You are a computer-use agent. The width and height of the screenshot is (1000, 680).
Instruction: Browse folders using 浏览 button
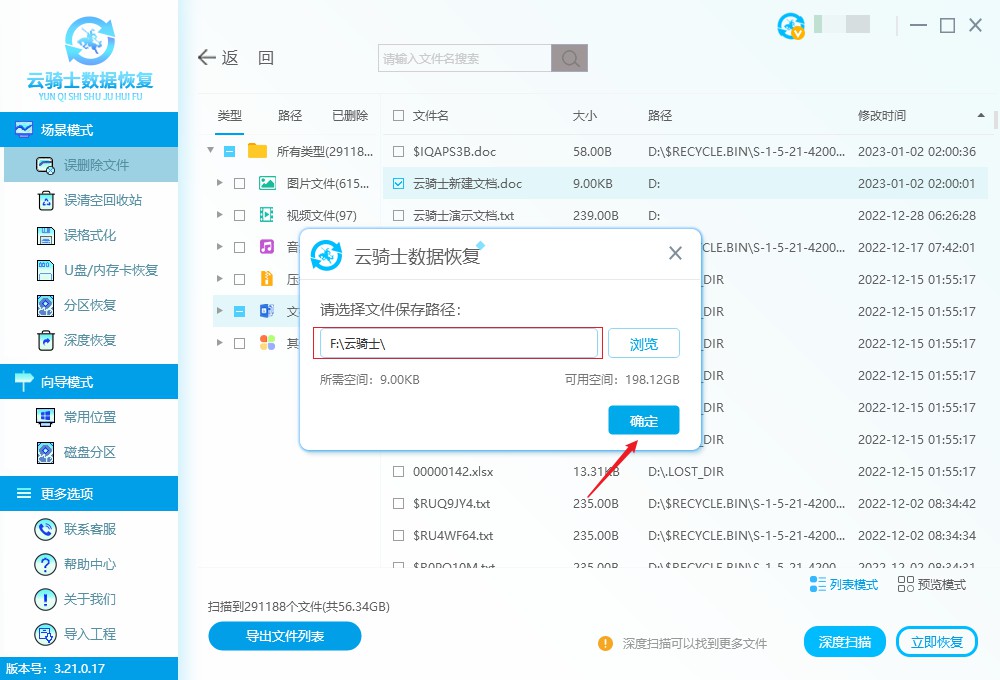[643, 343]
